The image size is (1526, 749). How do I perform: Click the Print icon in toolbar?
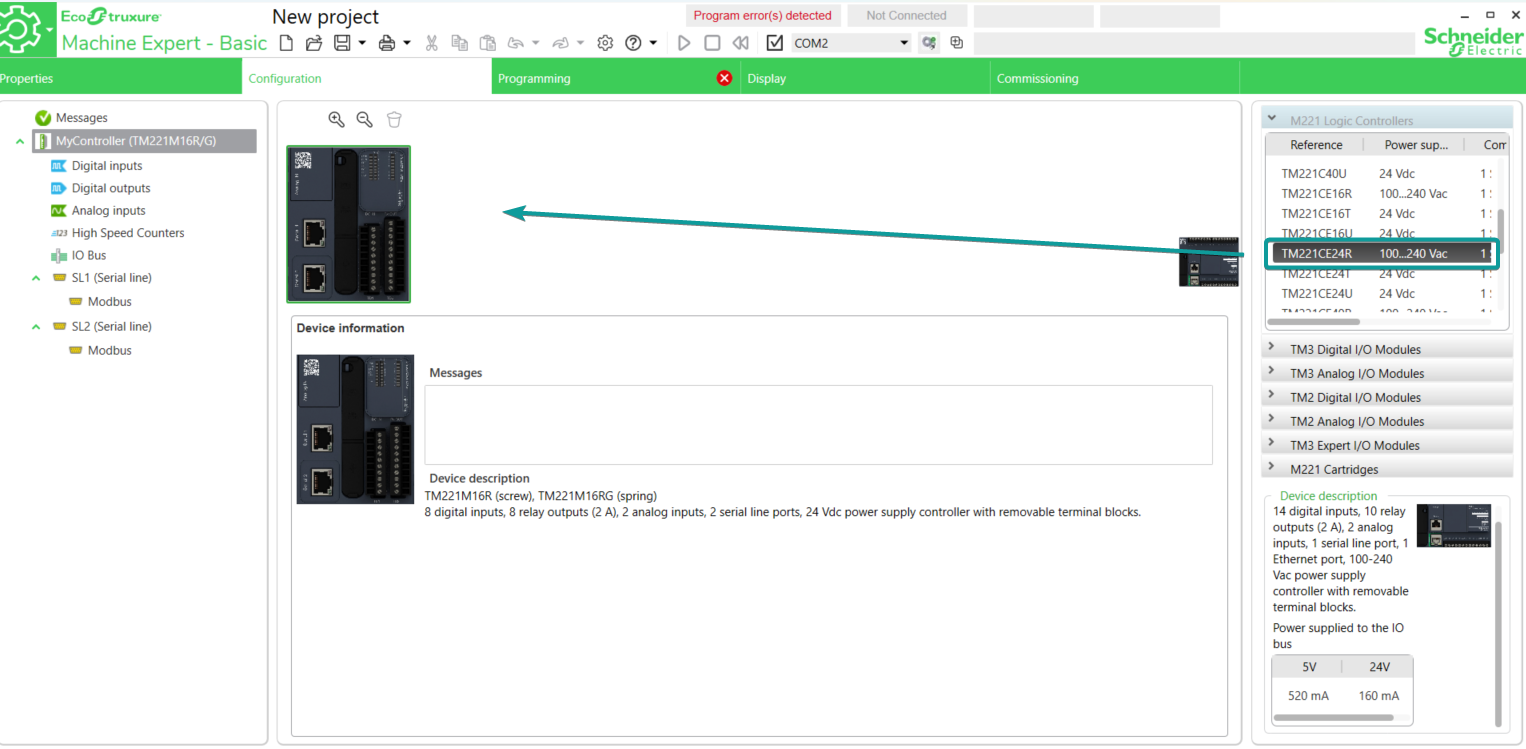(387, 43)
